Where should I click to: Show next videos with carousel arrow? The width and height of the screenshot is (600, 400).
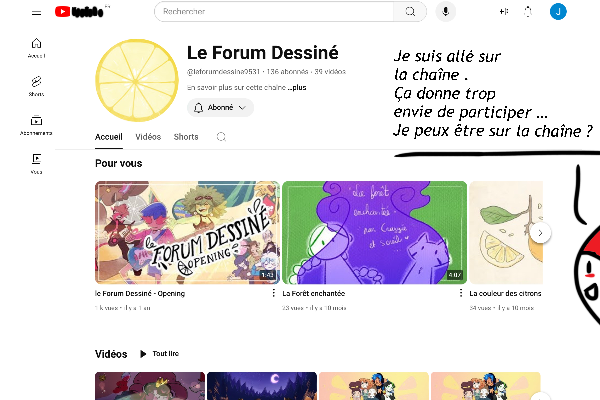pyautogui.click(x=540, y=233)
